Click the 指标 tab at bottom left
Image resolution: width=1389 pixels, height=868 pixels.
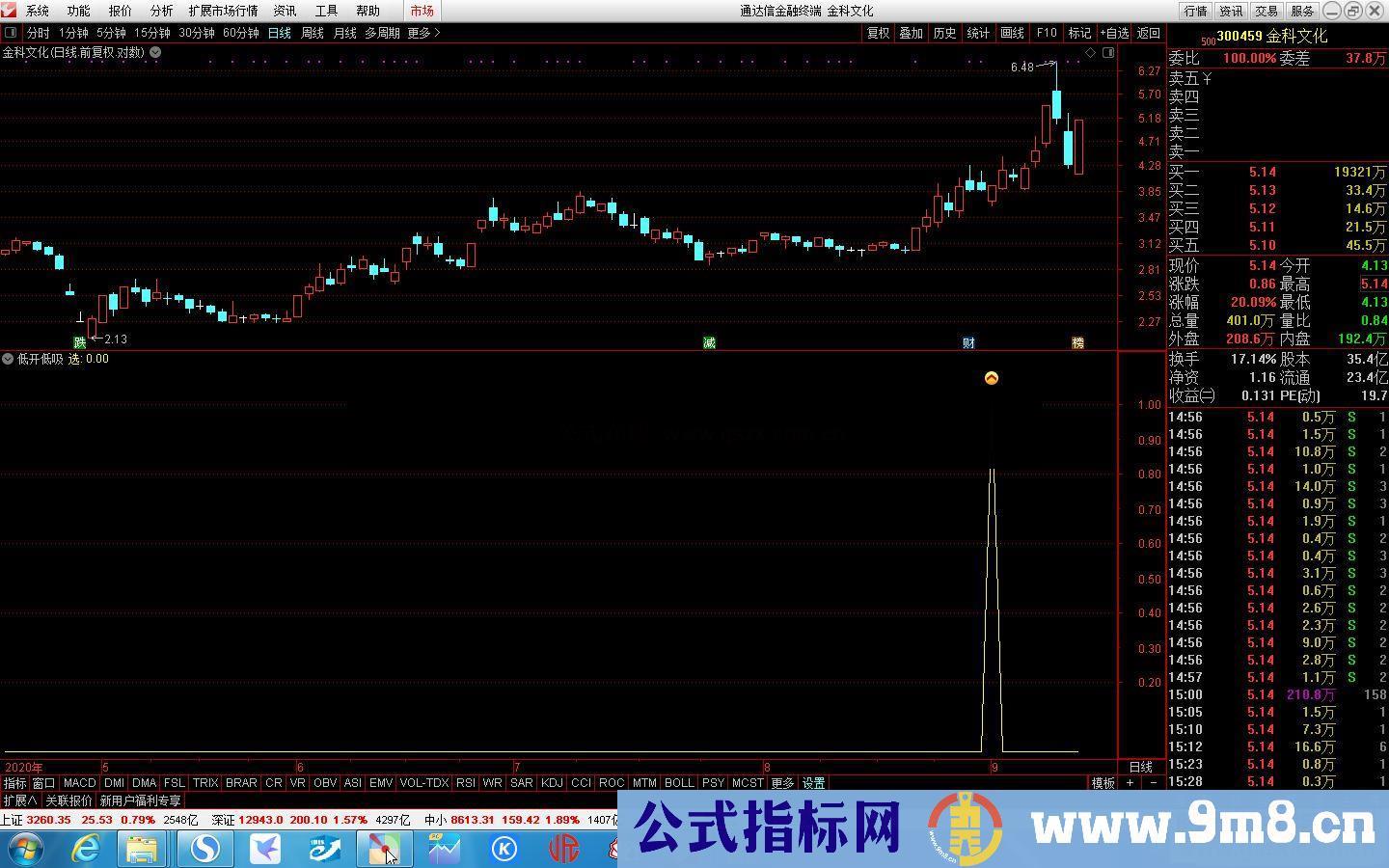point(14,783)
